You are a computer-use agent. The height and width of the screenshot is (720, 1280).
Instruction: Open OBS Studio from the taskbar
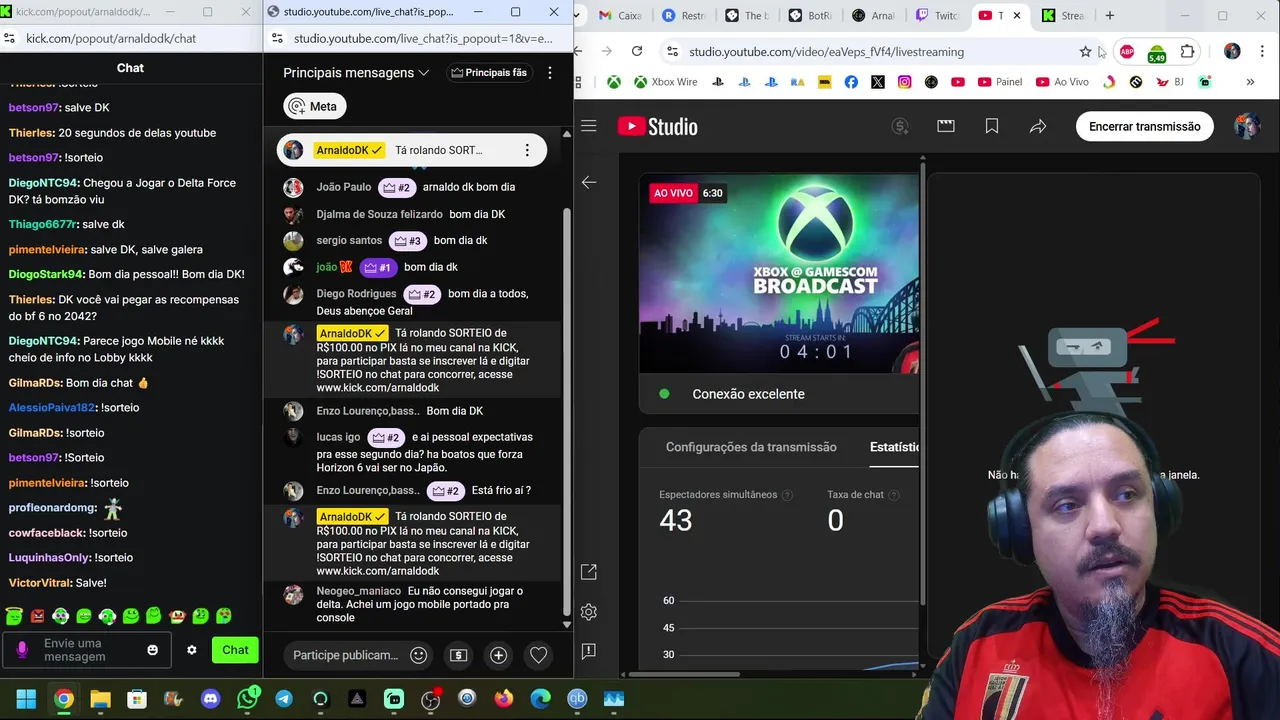pyautogui.click(x=430, y=699)
